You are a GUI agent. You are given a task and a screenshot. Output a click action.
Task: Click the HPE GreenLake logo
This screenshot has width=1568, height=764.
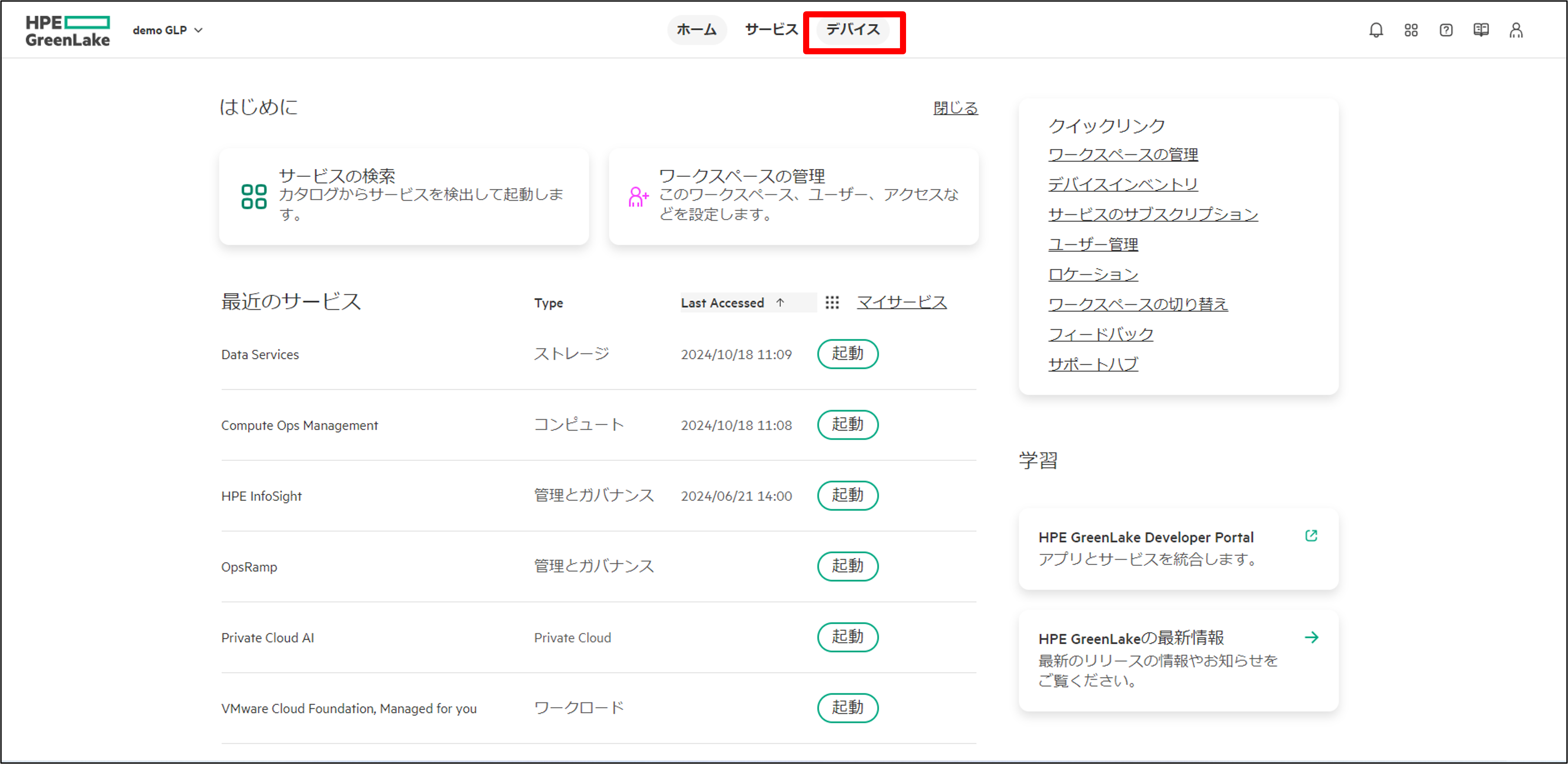point(68,30)
